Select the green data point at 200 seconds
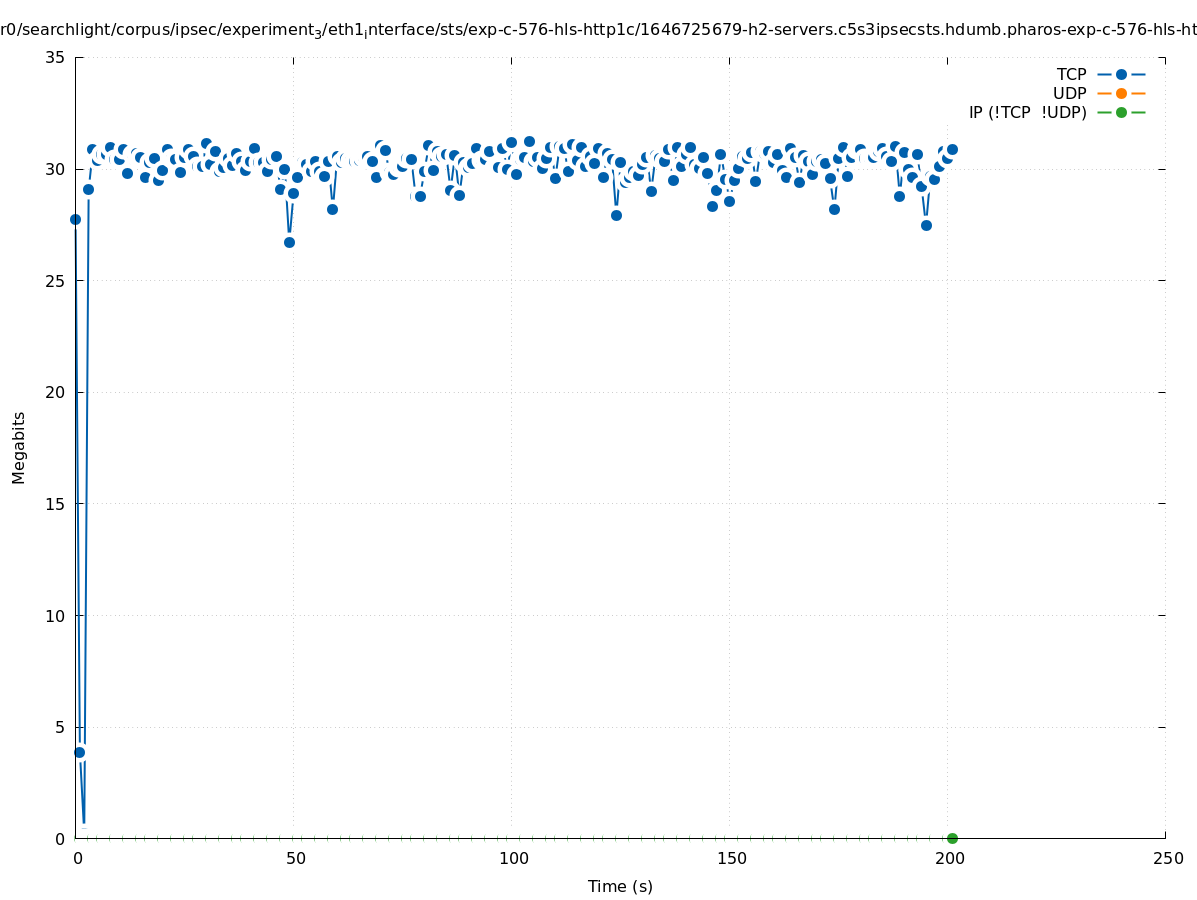The image size is (1197, 900). 952,838
